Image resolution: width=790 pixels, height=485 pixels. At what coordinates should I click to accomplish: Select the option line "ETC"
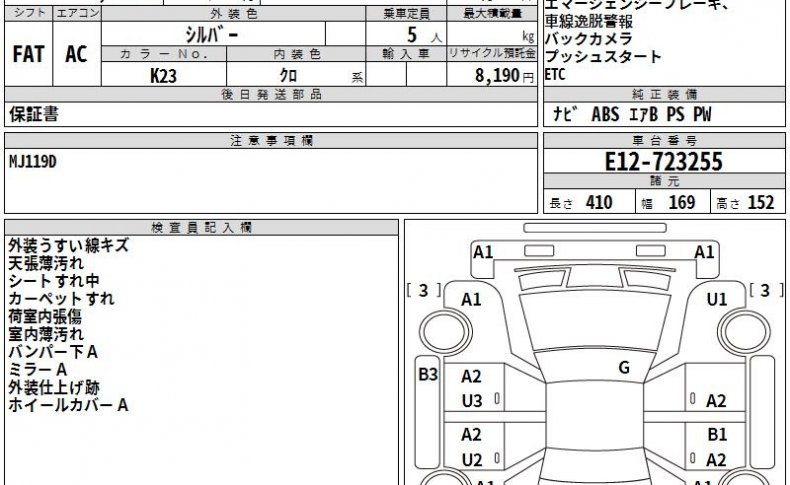555,75
